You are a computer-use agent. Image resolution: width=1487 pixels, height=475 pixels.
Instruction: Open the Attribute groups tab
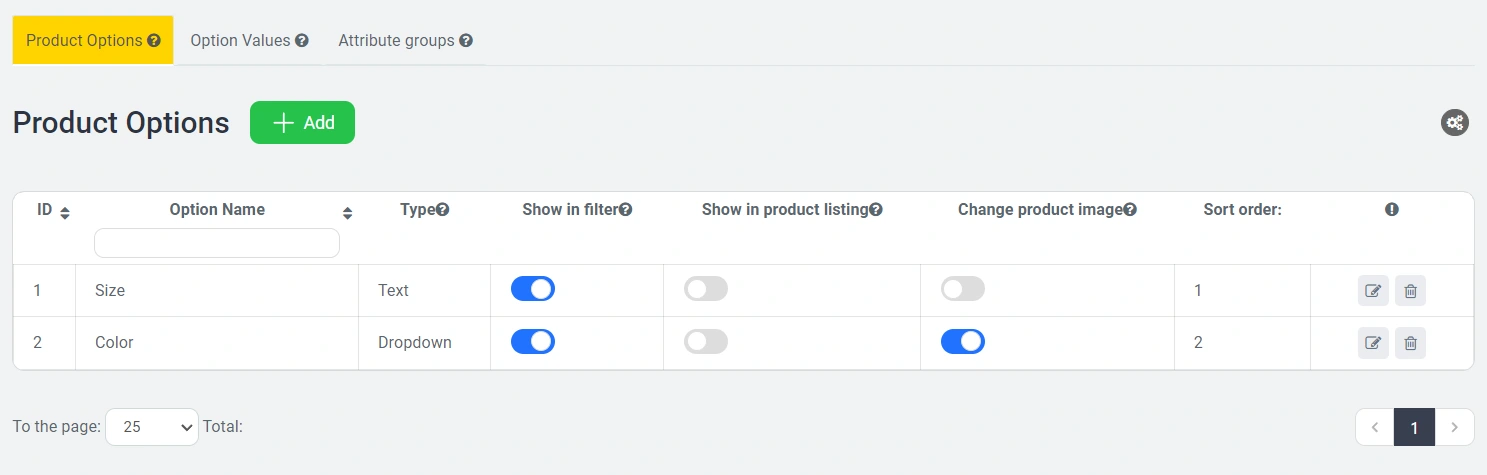point(405,41)
